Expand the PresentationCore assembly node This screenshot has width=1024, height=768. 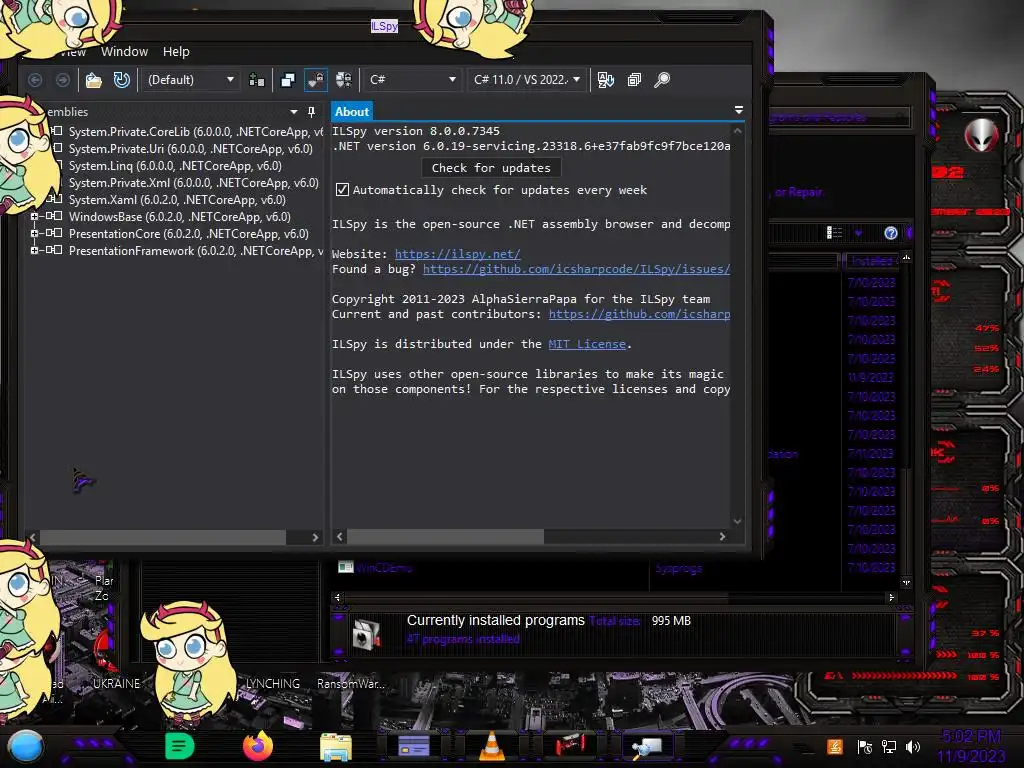click(x=34, y=233)
